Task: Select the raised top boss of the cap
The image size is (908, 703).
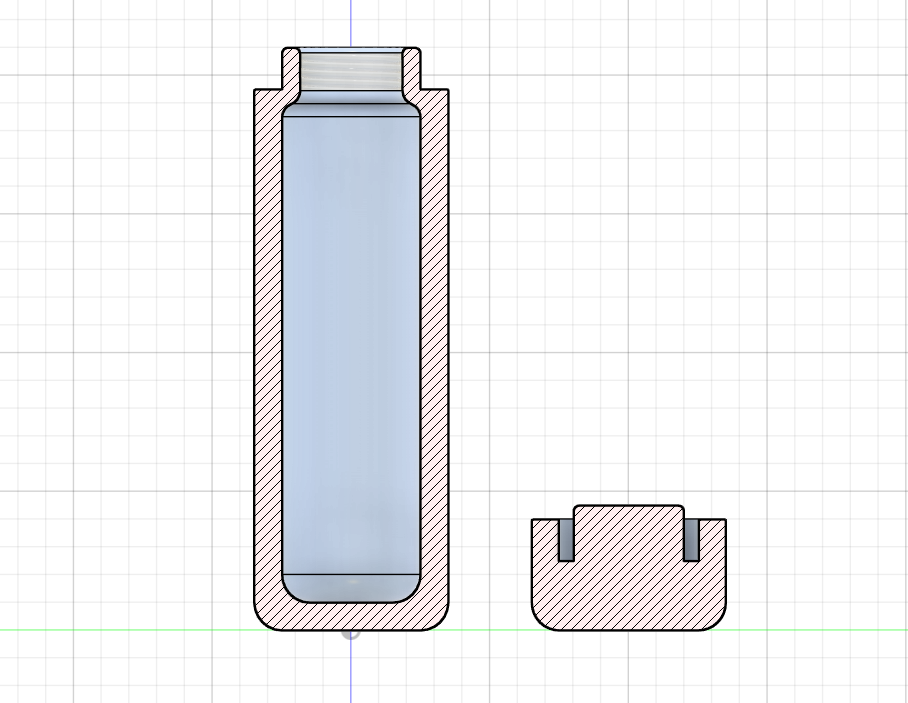Action: coord(628,516)
